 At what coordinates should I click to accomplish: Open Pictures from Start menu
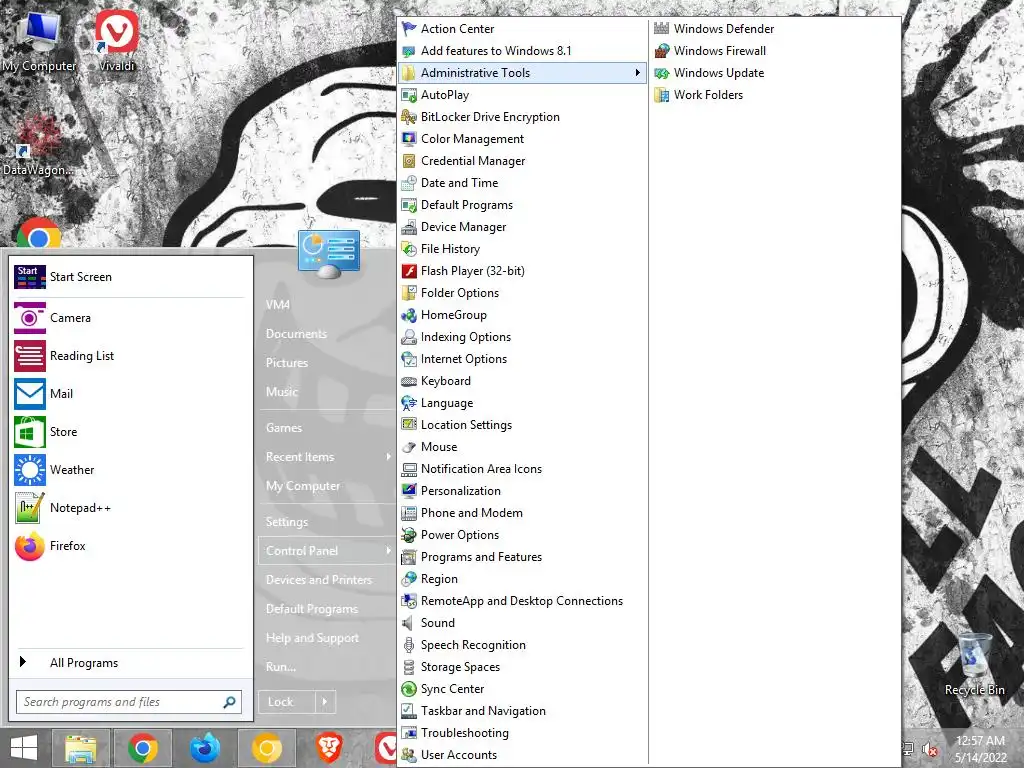(x=287, y=362)
